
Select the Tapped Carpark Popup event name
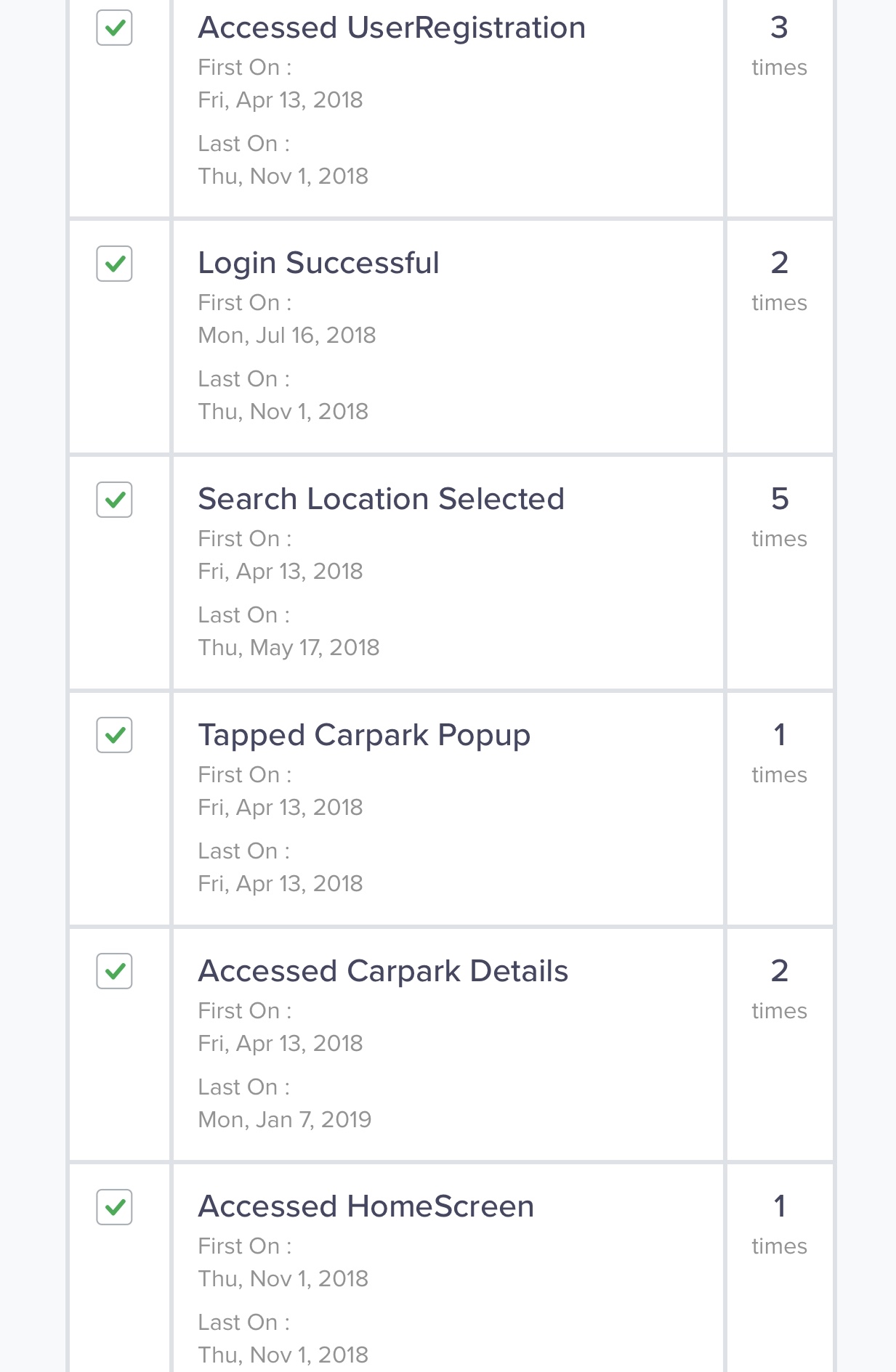pyautogui.click(x=364, y=736)
